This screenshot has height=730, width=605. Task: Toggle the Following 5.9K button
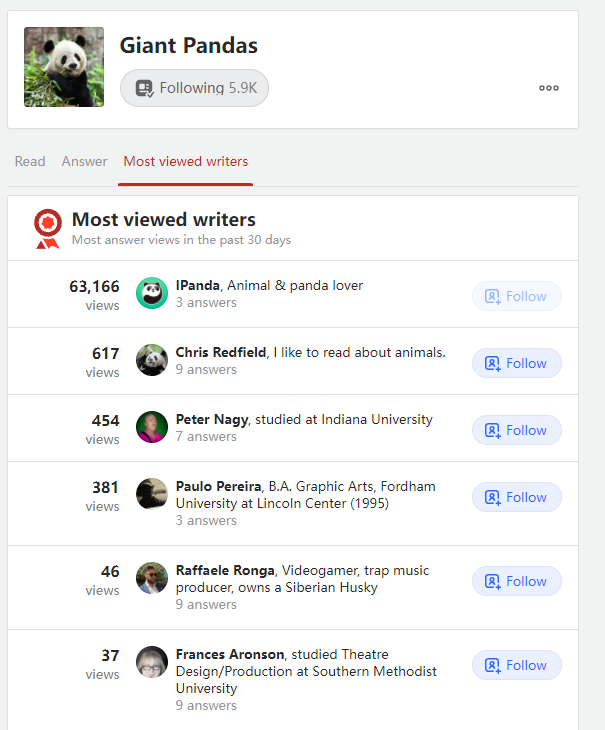pyautogui.click(x=195, y=88)
